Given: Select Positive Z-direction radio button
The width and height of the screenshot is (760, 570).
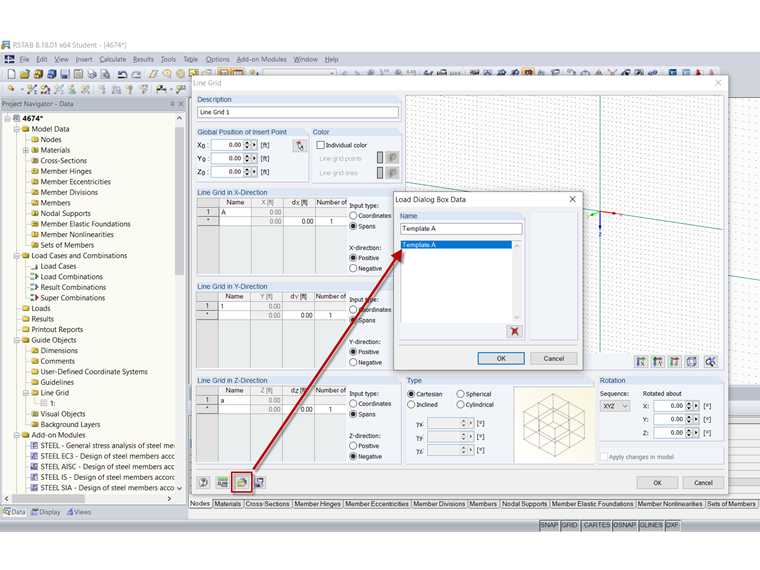Looking at the screenshot, I should coord(353,446).
